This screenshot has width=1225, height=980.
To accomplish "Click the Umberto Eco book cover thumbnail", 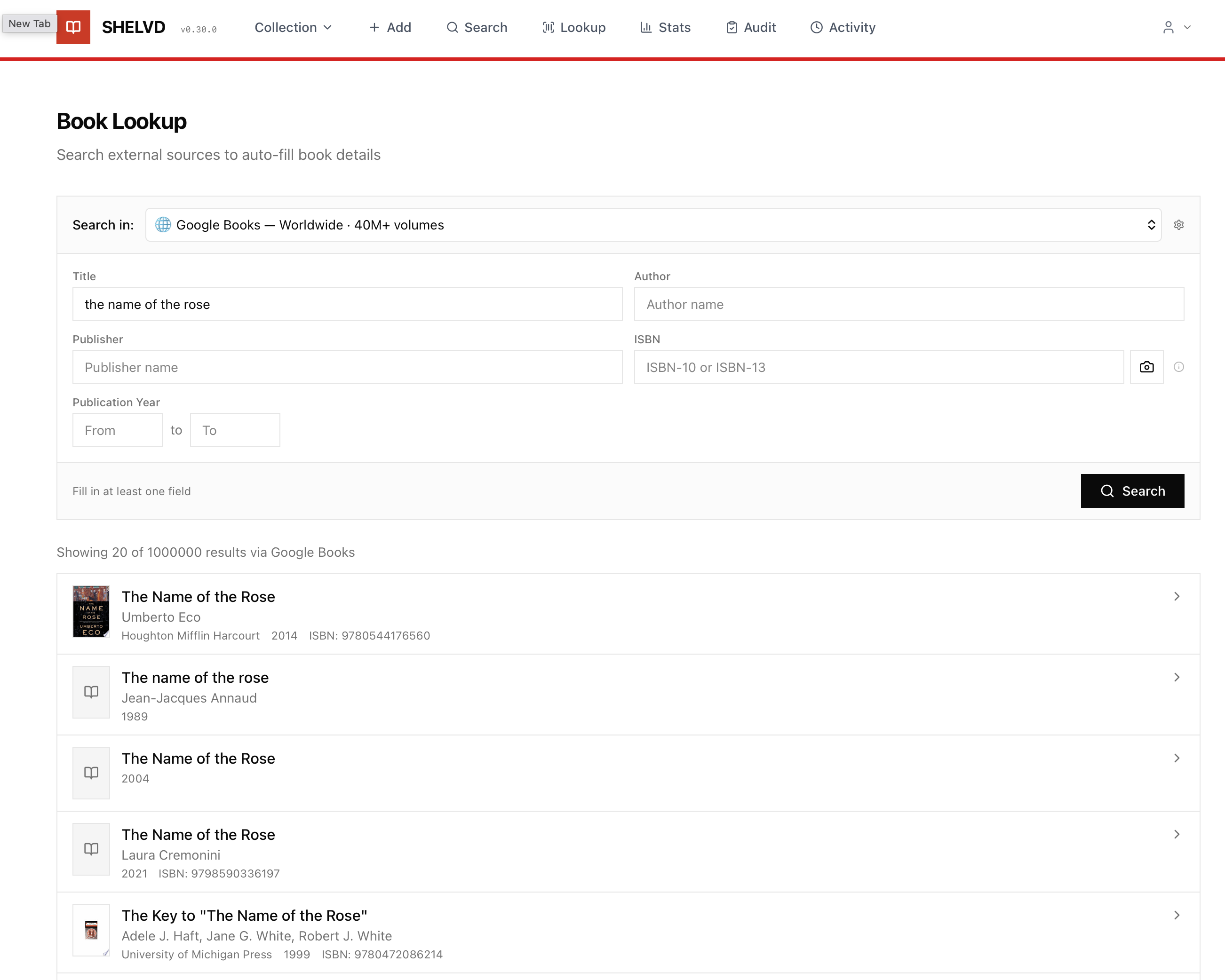I will 91,611.
